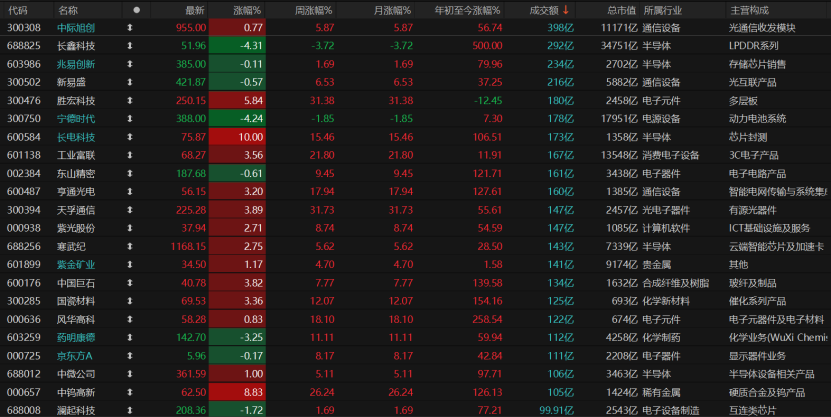
Task: Click the pin icon in 澜起科技 row
Action: pyautogui.click(x=130, y=411)
